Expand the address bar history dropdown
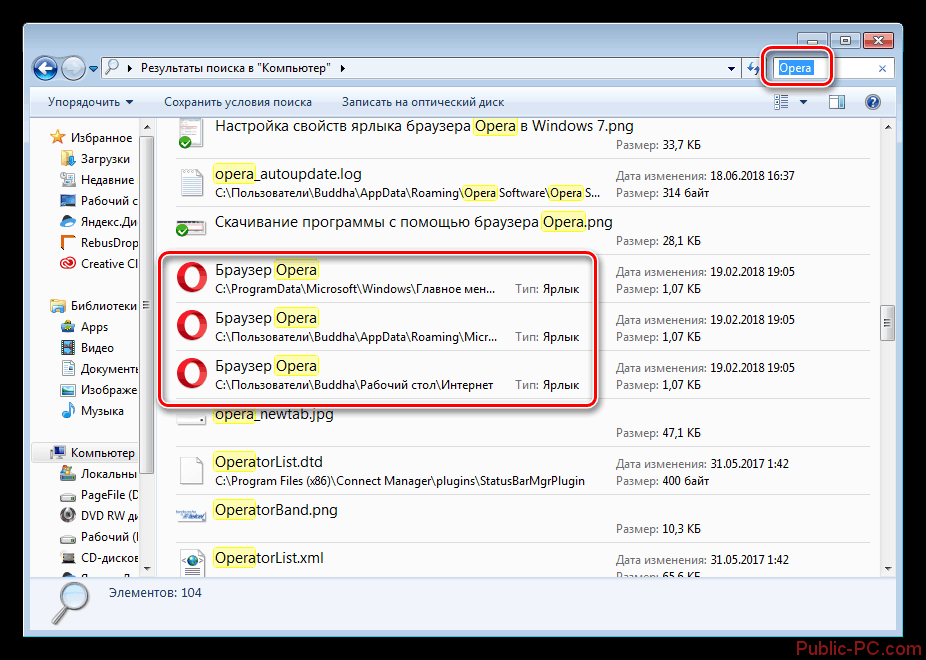Image resolution: width=926 pixels, height=660 pixels. point(732,69)
